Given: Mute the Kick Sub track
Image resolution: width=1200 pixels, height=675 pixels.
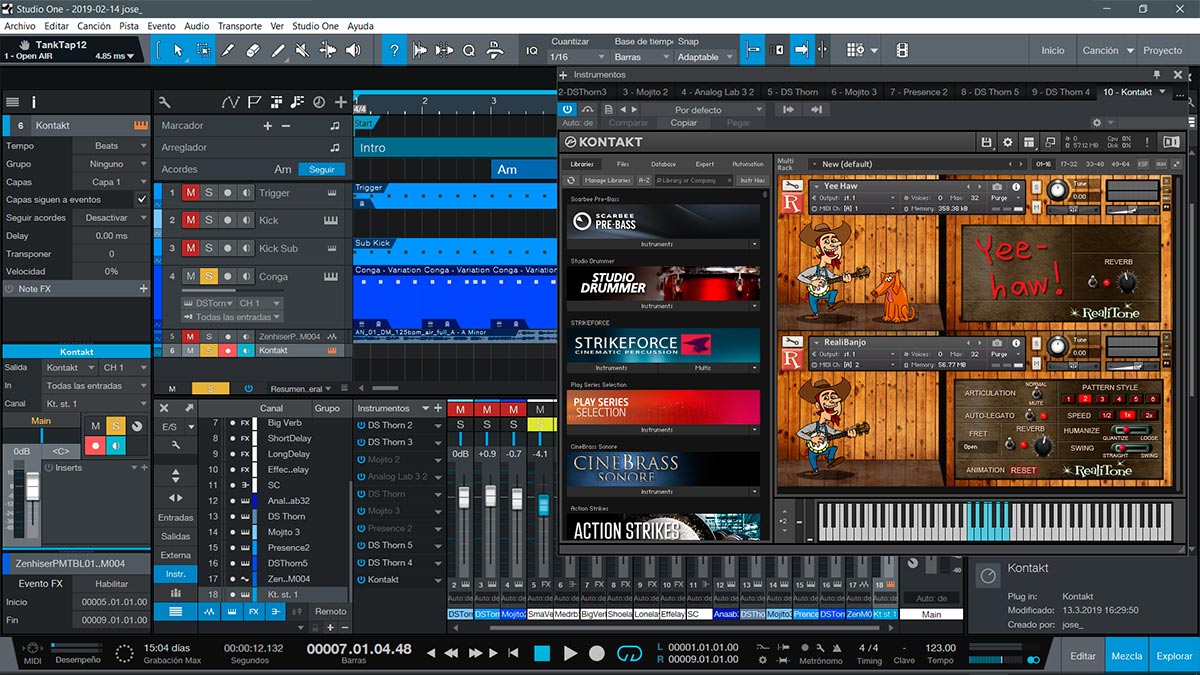Looking at the screenshot, I should coord(190,248).
